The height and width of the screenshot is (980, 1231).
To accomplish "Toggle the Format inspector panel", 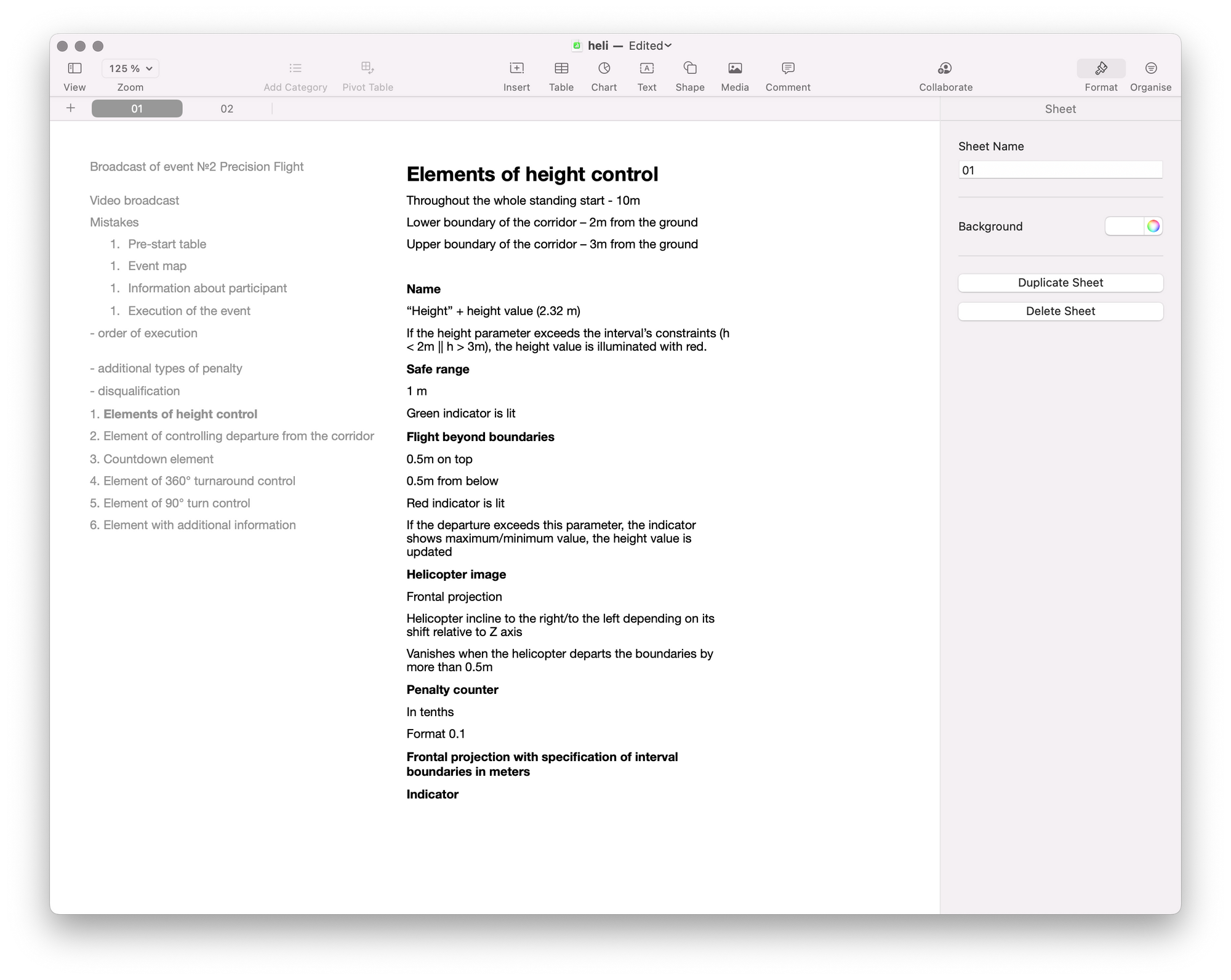I will (1101, 68).
